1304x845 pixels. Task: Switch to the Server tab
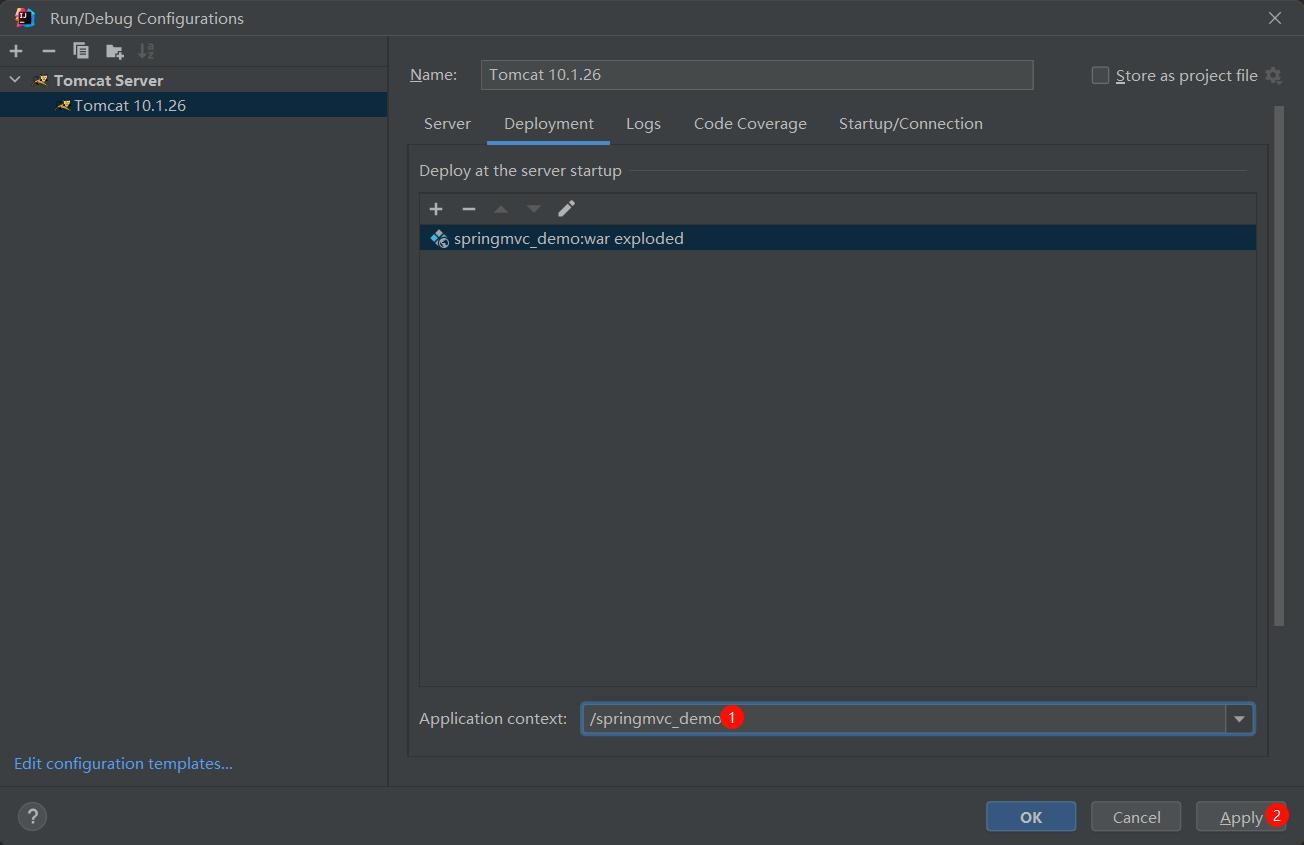point(447,124)
